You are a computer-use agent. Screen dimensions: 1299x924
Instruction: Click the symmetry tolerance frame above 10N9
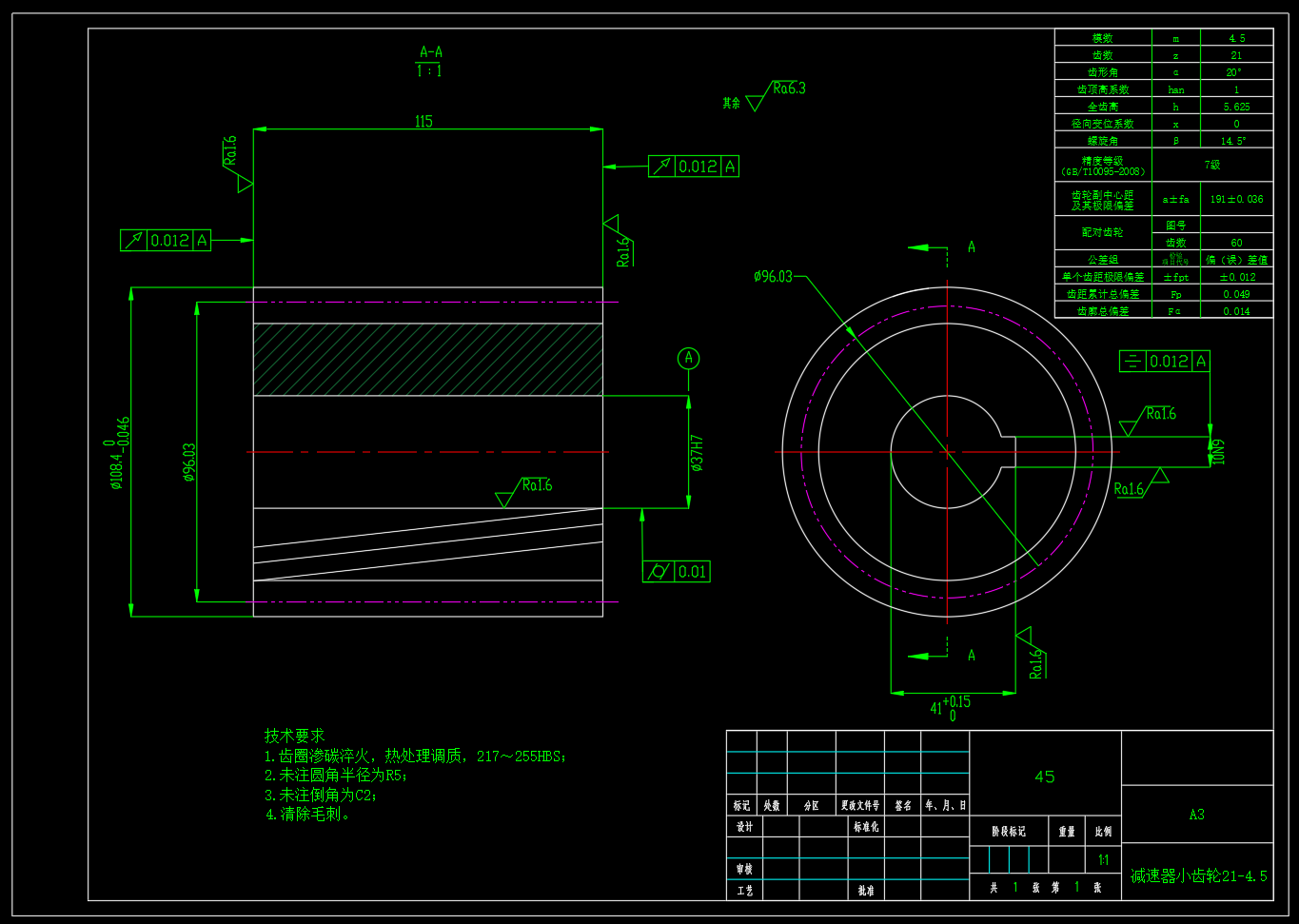pos(1165,362)
